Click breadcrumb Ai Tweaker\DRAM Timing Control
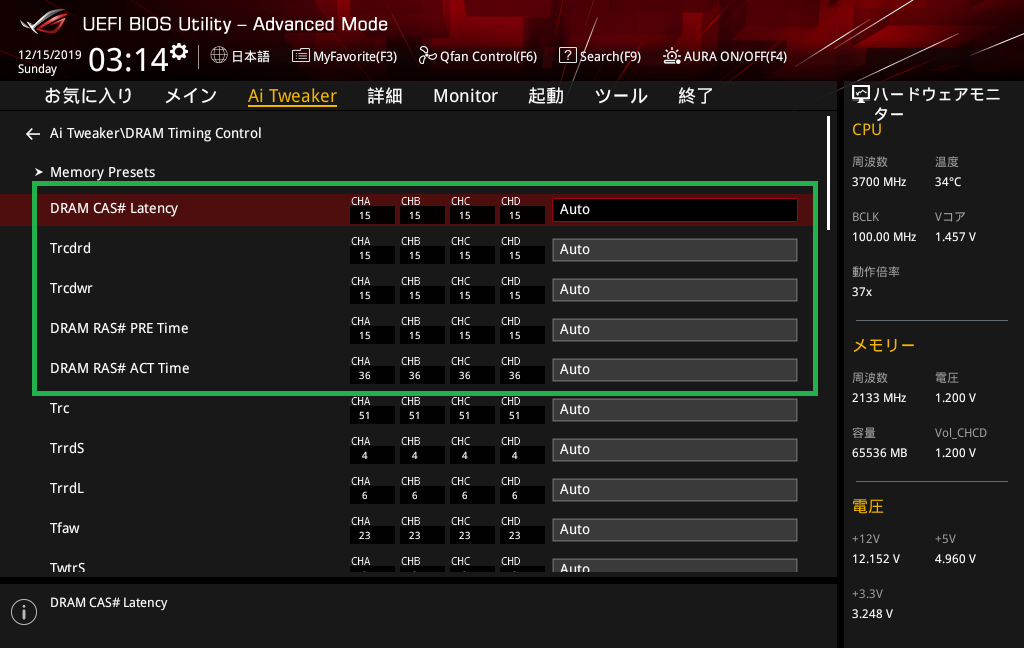The height and width of the screenshot is (648, 1024). pyautogui.click(x=155, y=133)
